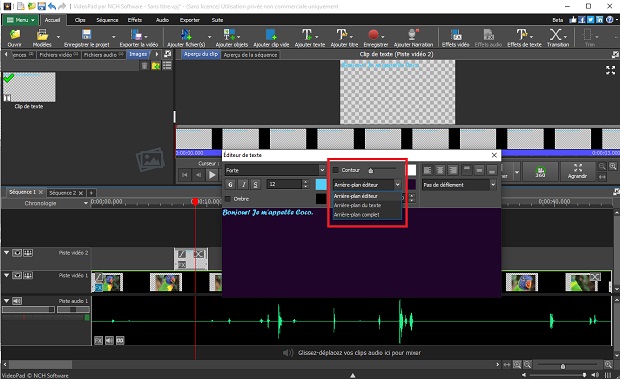Toggle italic I formatting button
Viewport: 620px width, 379px height.
click(x=244, y=184)
